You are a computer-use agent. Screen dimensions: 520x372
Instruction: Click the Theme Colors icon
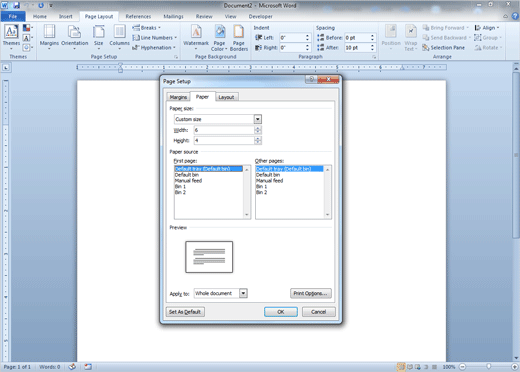tap(27, 28)
